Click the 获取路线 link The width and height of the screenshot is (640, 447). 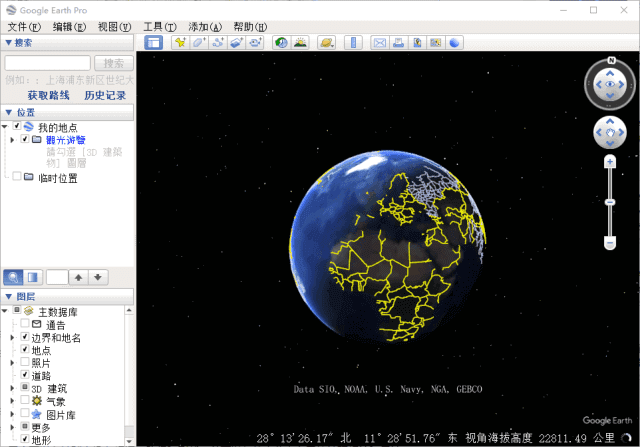(x=48, y=95)
